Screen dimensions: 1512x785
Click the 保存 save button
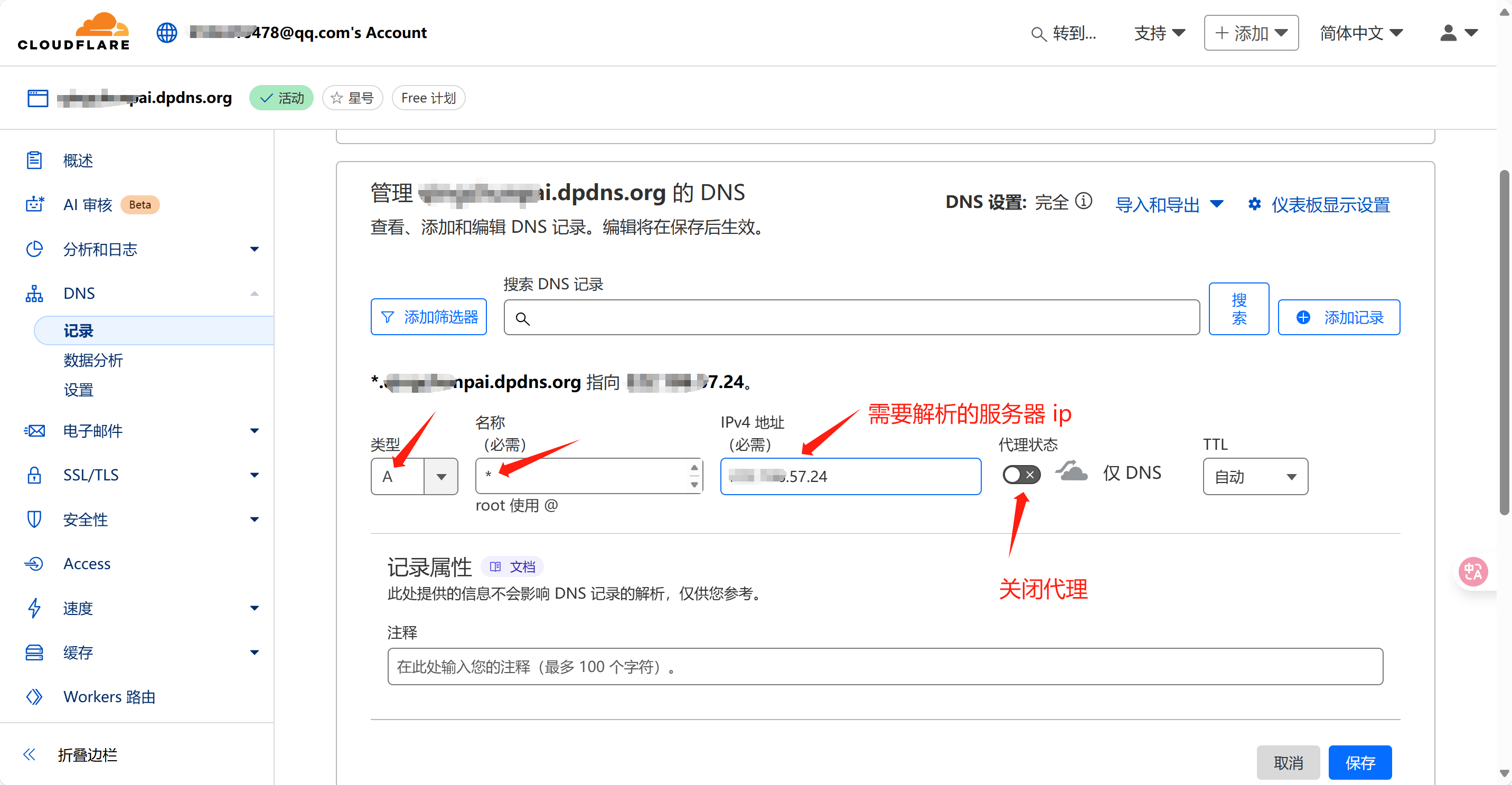[x=1359, y=762]
